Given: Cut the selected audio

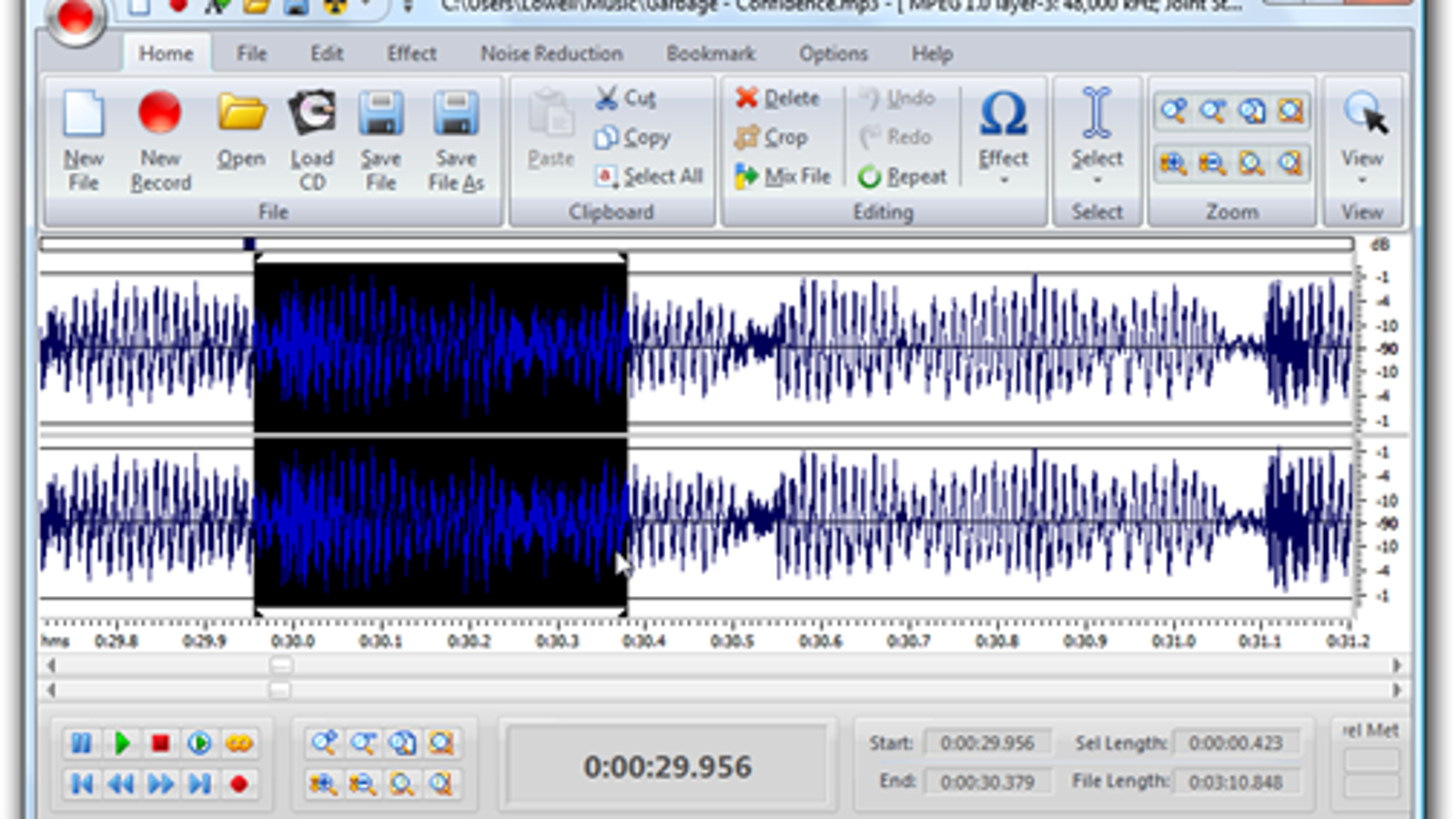Looking at the screenshot, I should [x=625, y=97].
